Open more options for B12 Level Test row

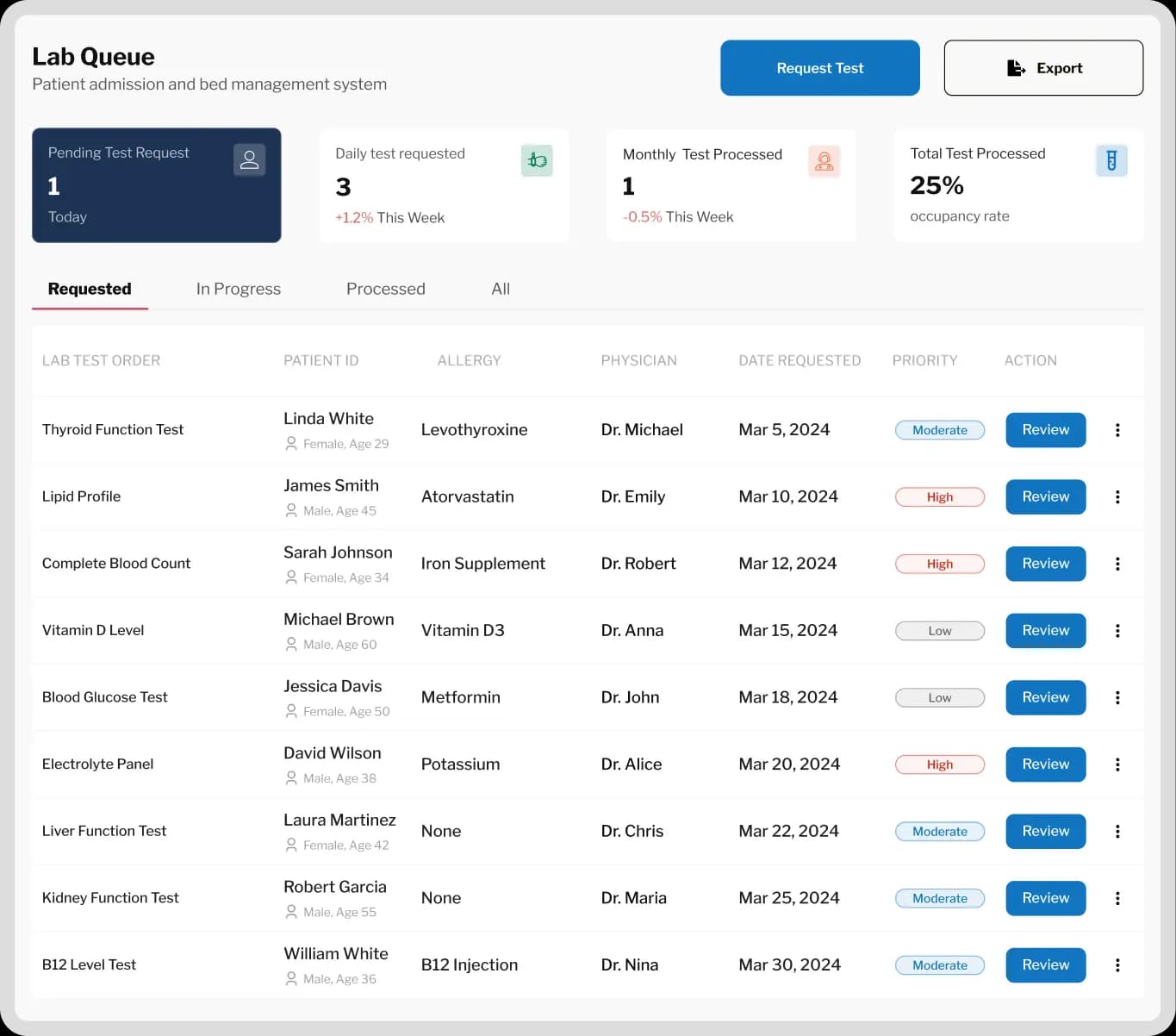[1117, 965]
